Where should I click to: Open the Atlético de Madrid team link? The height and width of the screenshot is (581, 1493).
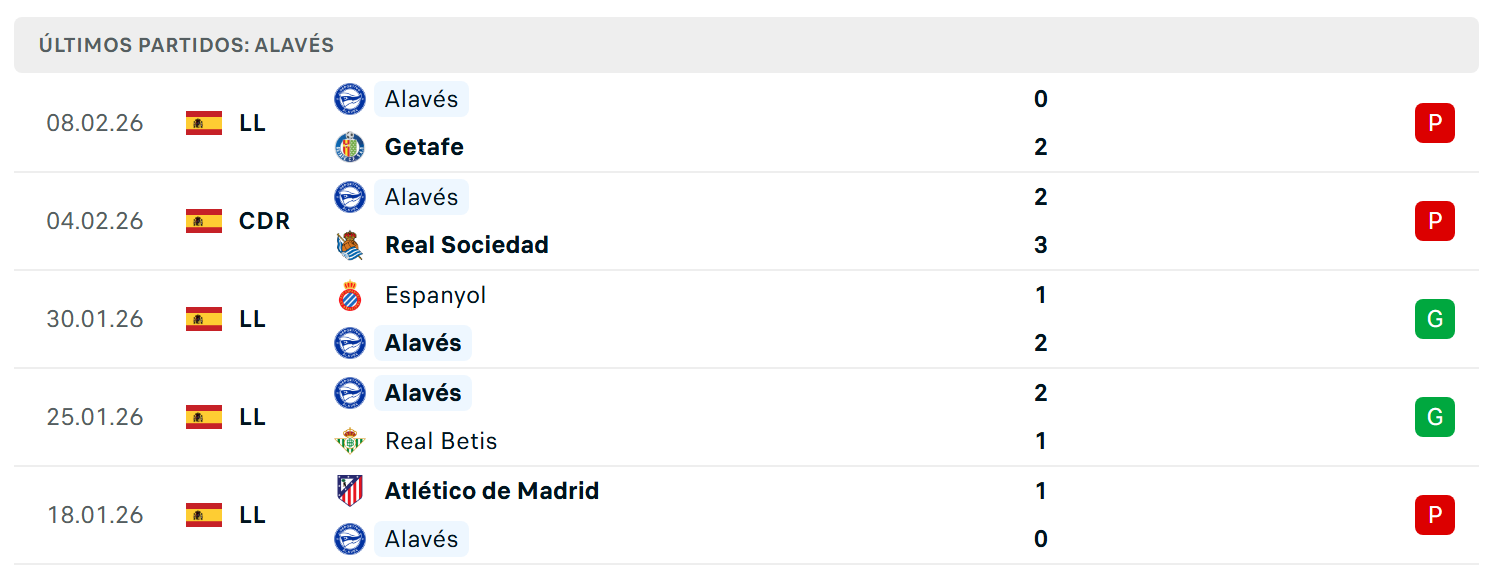pos(492,491)
